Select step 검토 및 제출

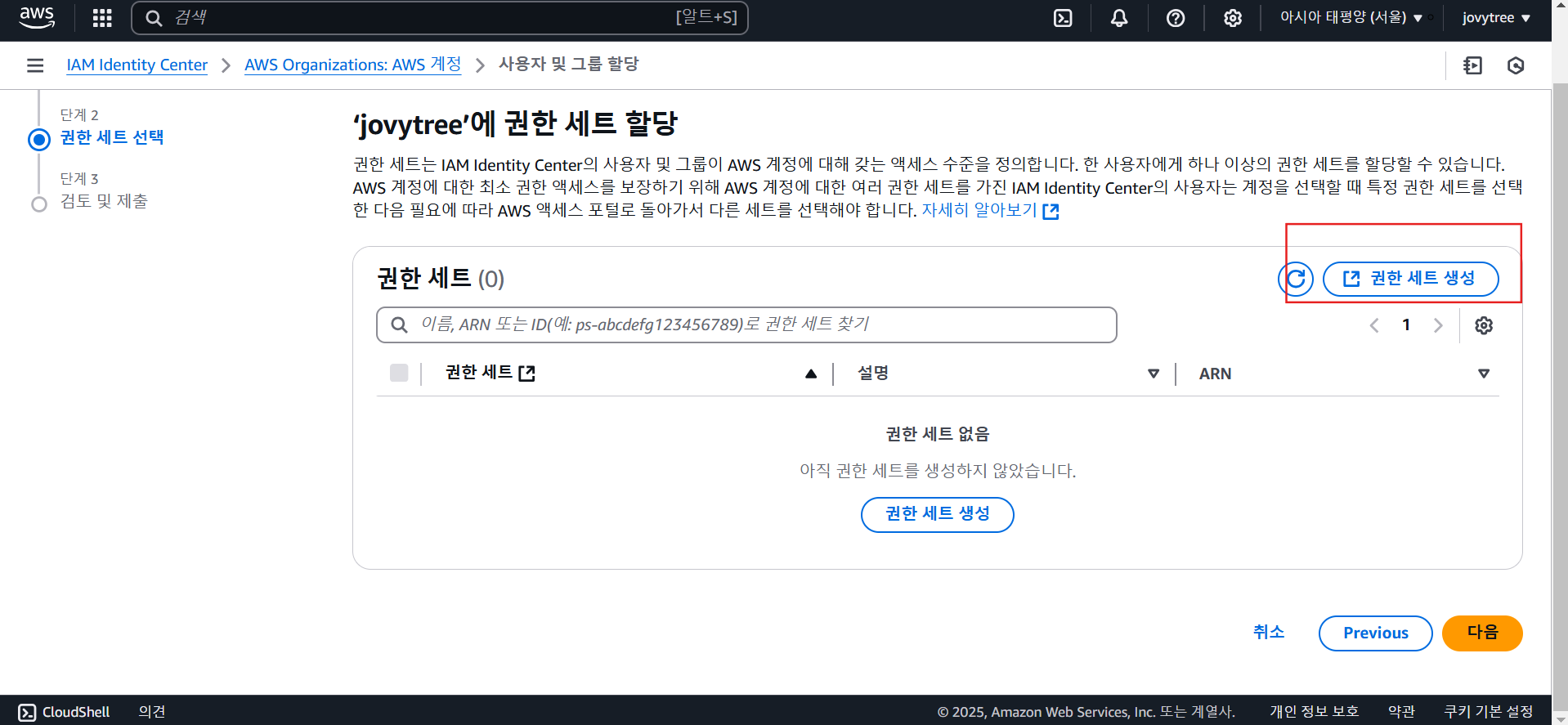[x=104, y=201]
